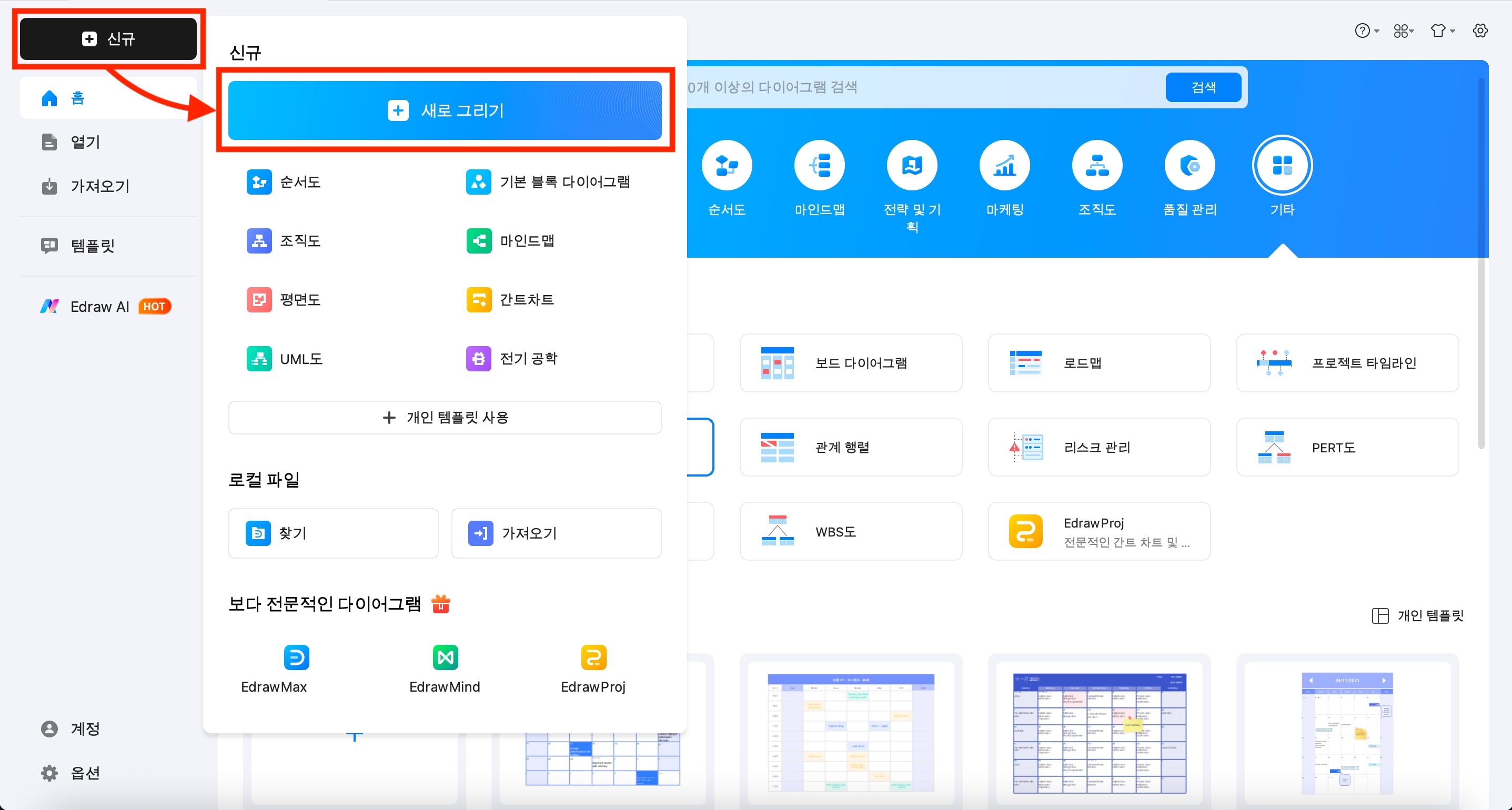Expand the apps dropdown next to the clover icon
Image resolution: width=1512 pixels, height=810 pixels.
point(1410,31)
